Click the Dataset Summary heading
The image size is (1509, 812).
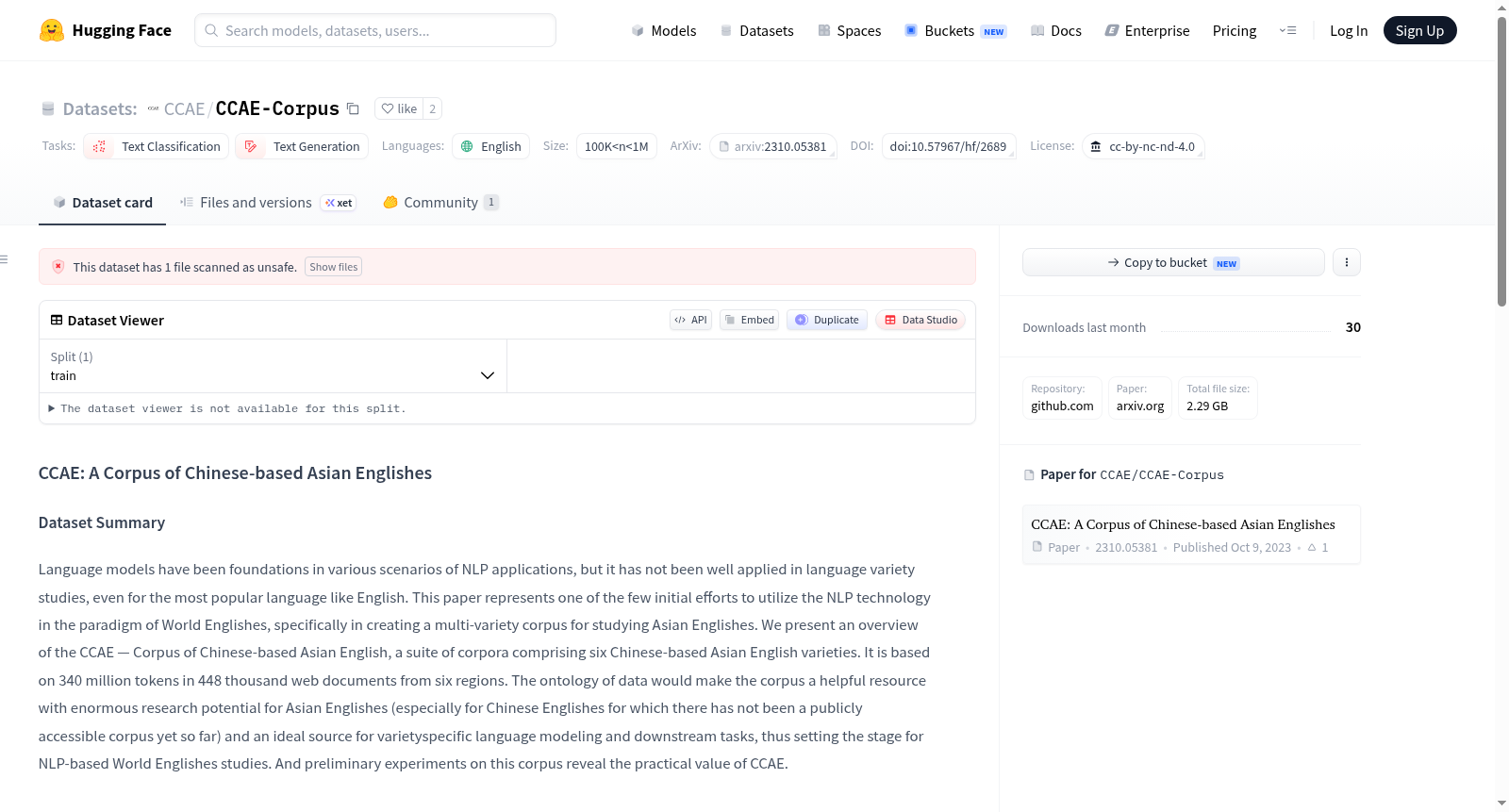[102, 522]
